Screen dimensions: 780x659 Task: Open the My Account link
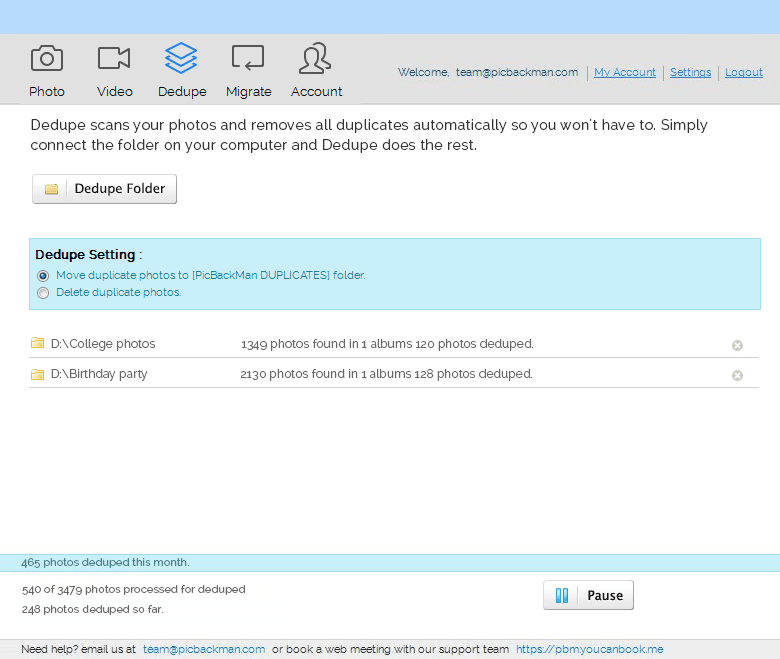coord(625,73)
